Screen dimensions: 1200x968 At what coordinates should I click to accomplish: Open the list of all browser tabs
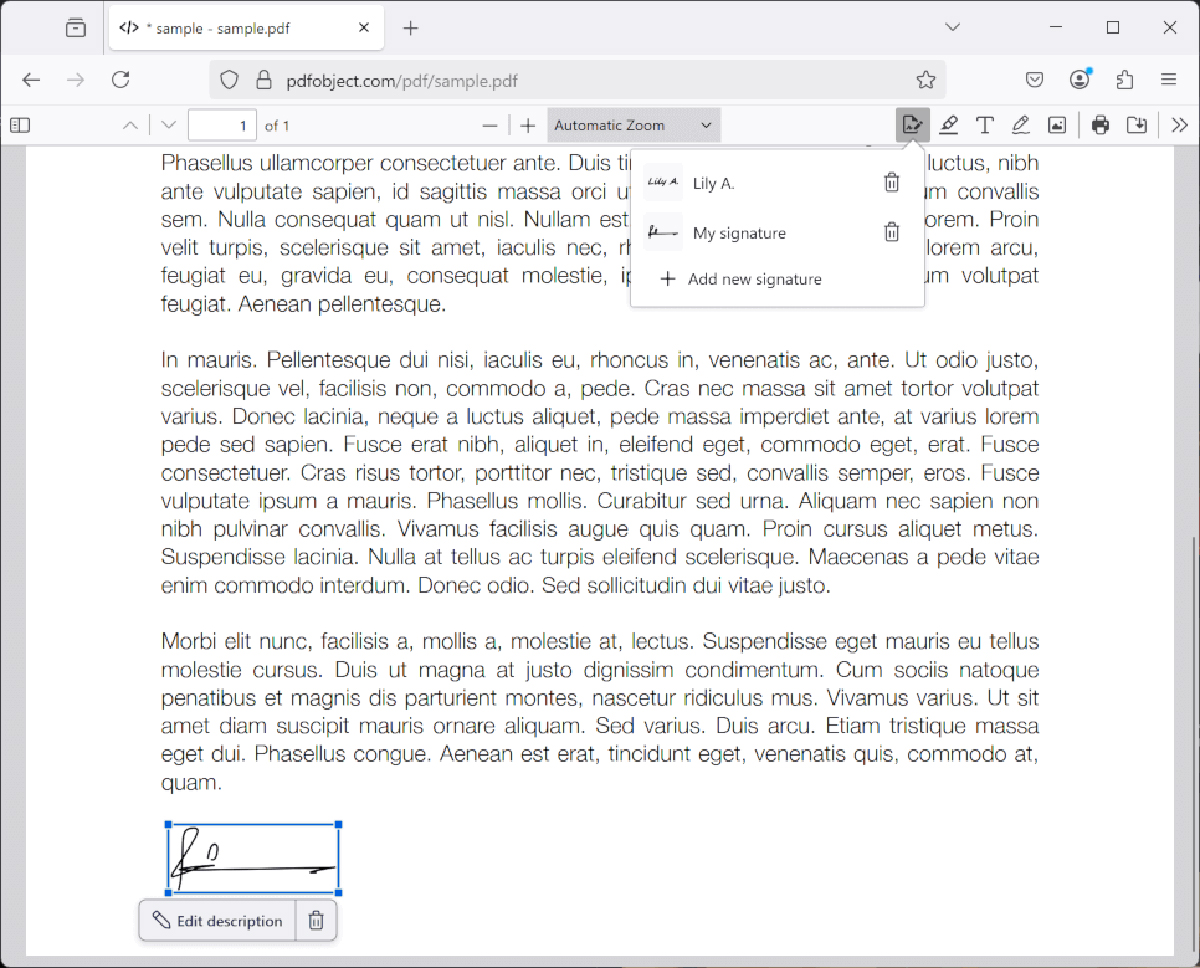coord(952,27)
